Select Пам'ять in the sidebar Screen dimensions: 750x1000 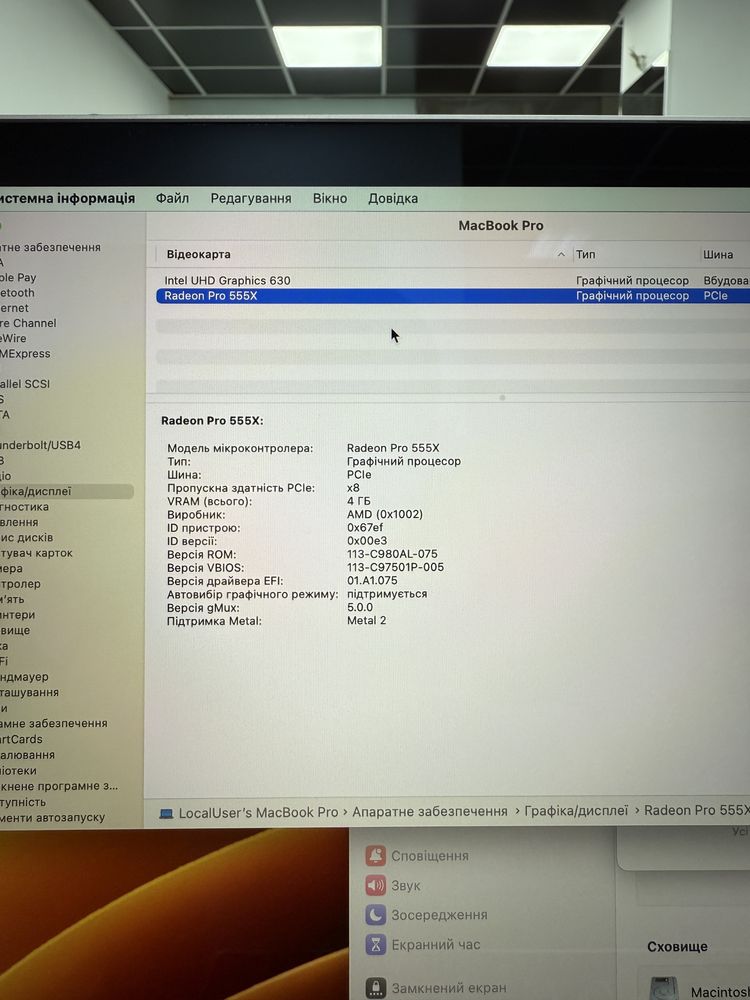pos(12,599)
